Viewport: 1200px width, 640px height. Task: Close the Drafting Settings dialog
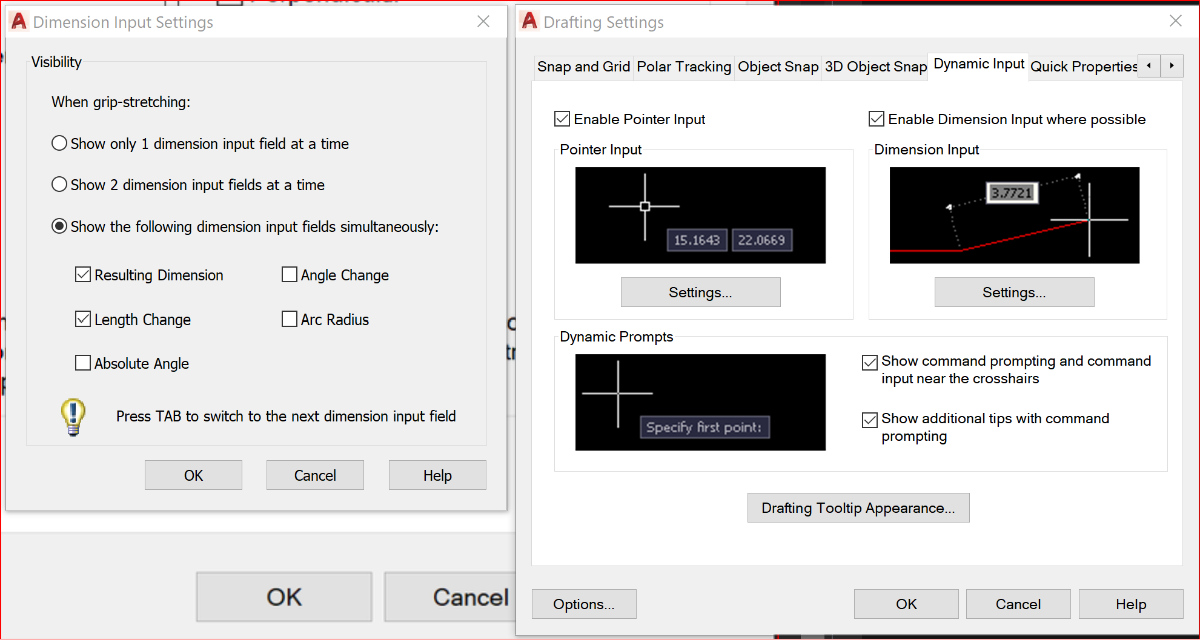[x=1175, y=21]
